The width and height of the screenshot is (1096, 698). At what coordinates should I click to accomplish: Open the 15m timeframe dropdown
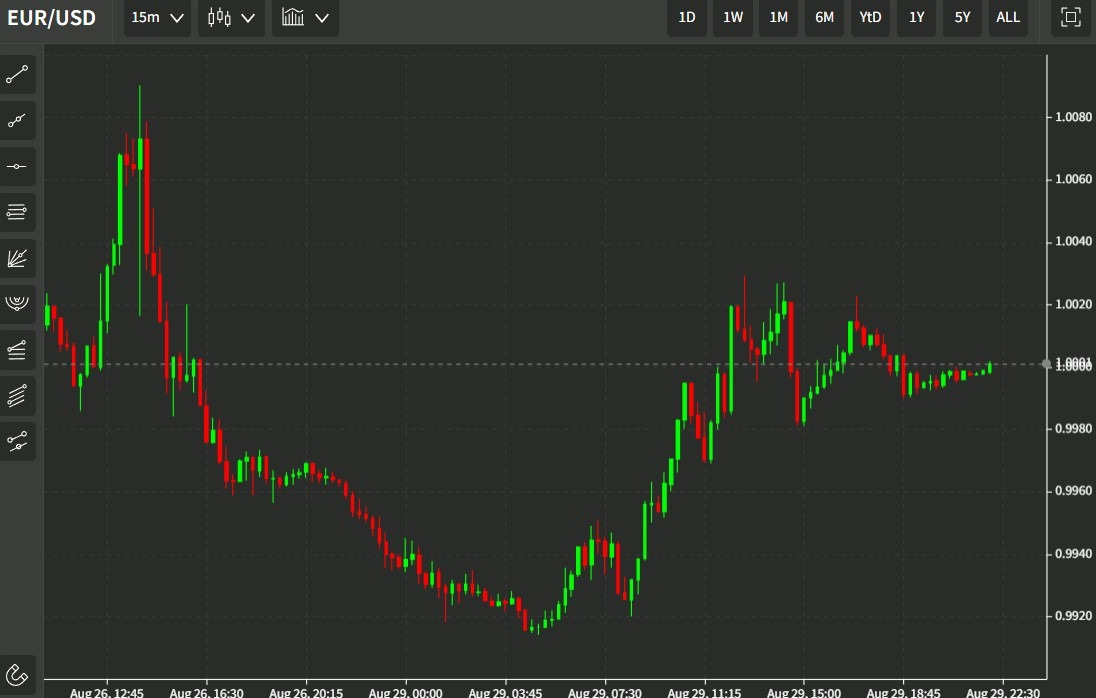157,17
